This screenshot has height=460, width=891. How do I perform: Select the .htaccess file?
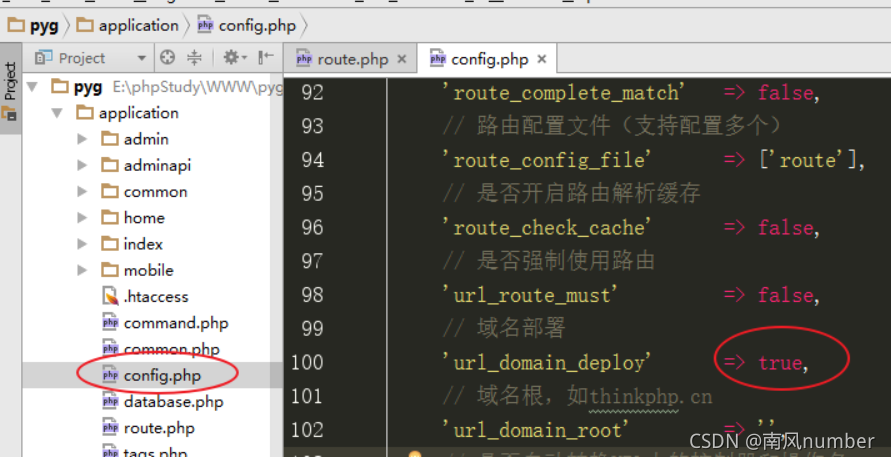tap(156, 296)
